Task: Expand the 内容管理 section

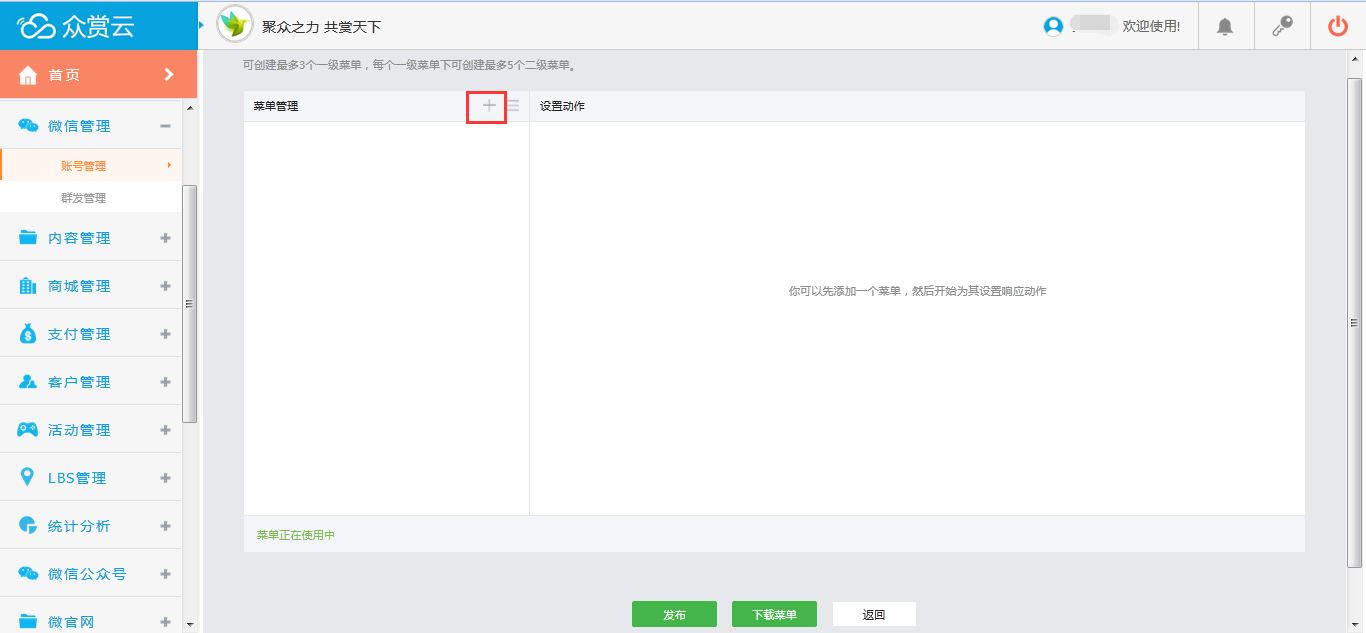Action: tap(165, 238)
